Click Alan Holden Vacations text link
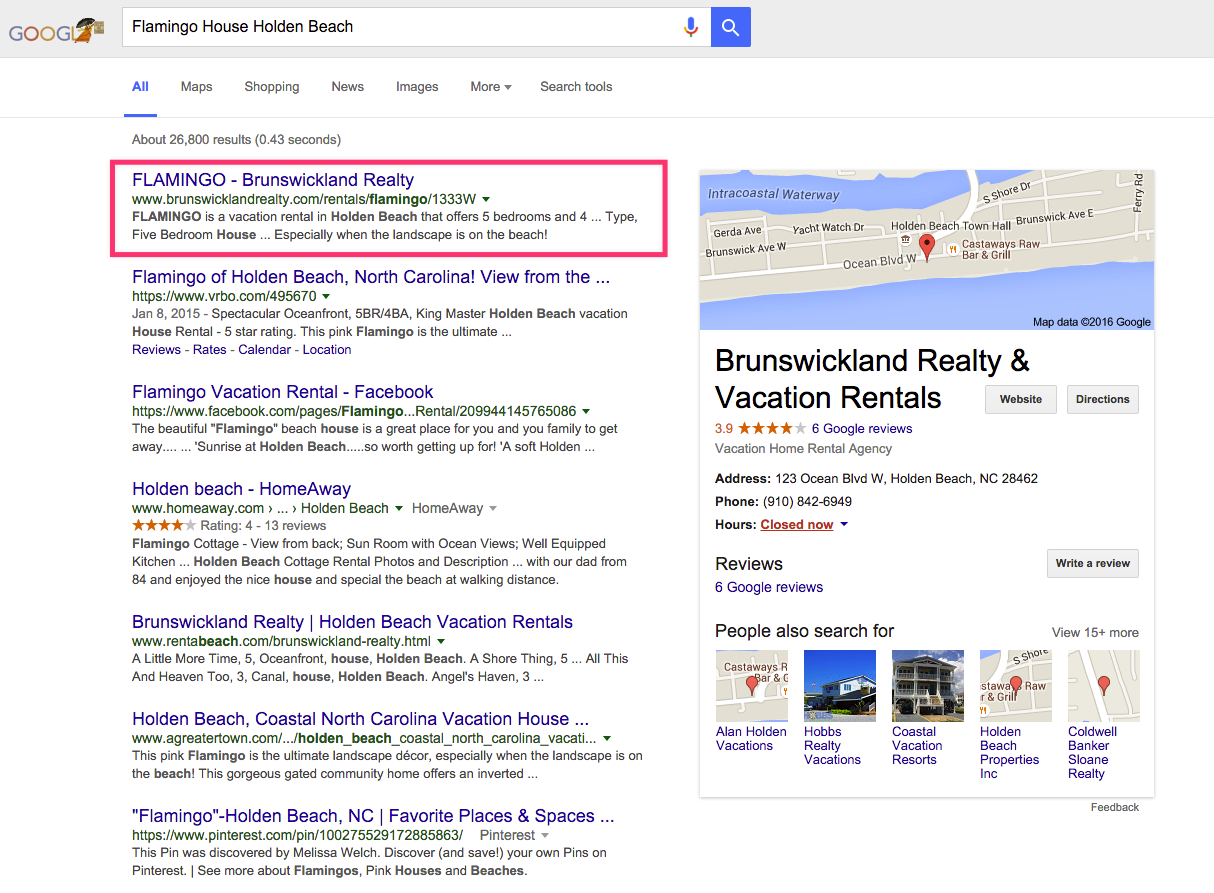Viewport: 1214px width, 893px height. pos(751,739)
